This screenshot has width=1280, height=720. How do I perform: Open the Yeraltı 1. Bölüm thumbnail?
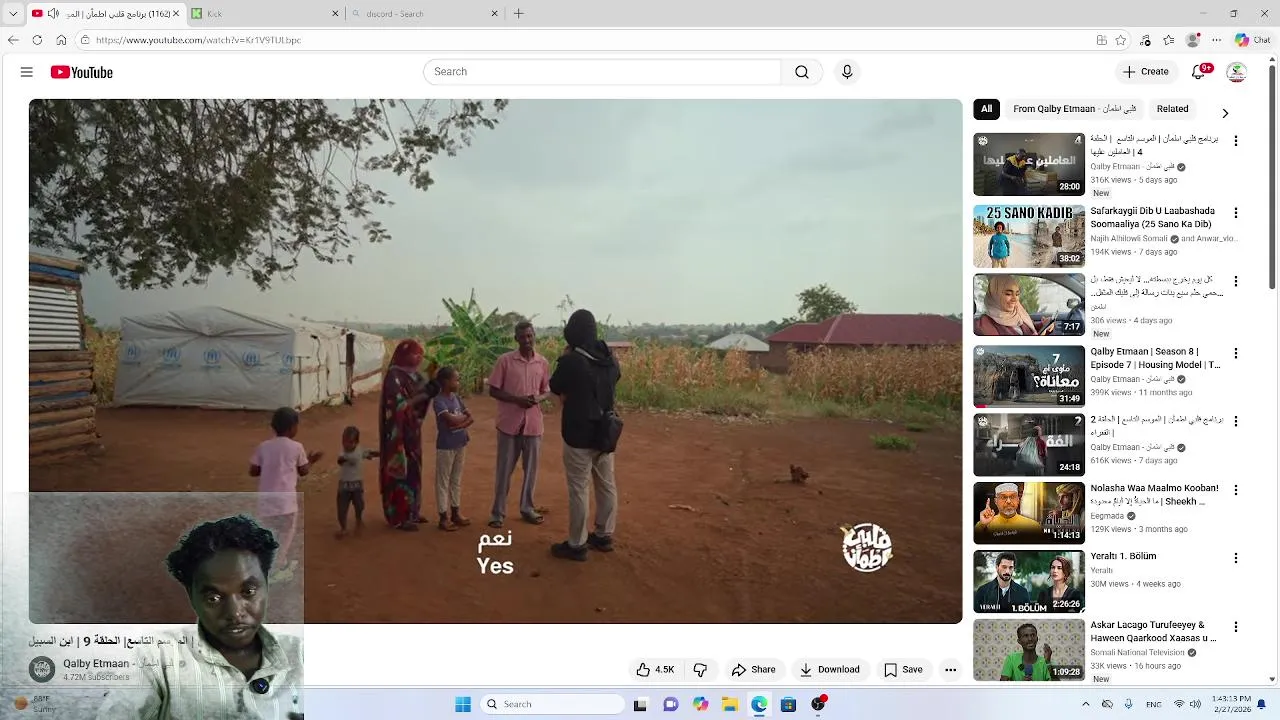point(1029,582)
